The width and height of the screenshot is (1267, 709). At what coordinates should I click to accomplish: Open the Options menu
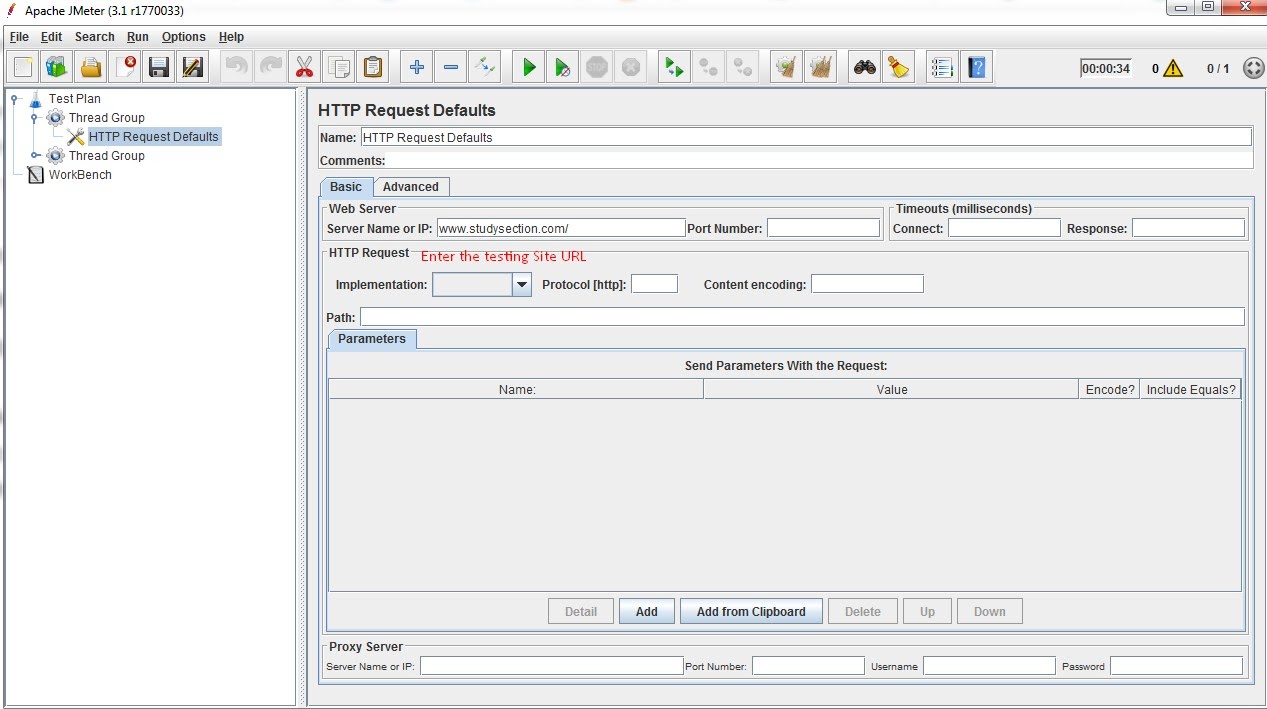[x=184, y=37]
